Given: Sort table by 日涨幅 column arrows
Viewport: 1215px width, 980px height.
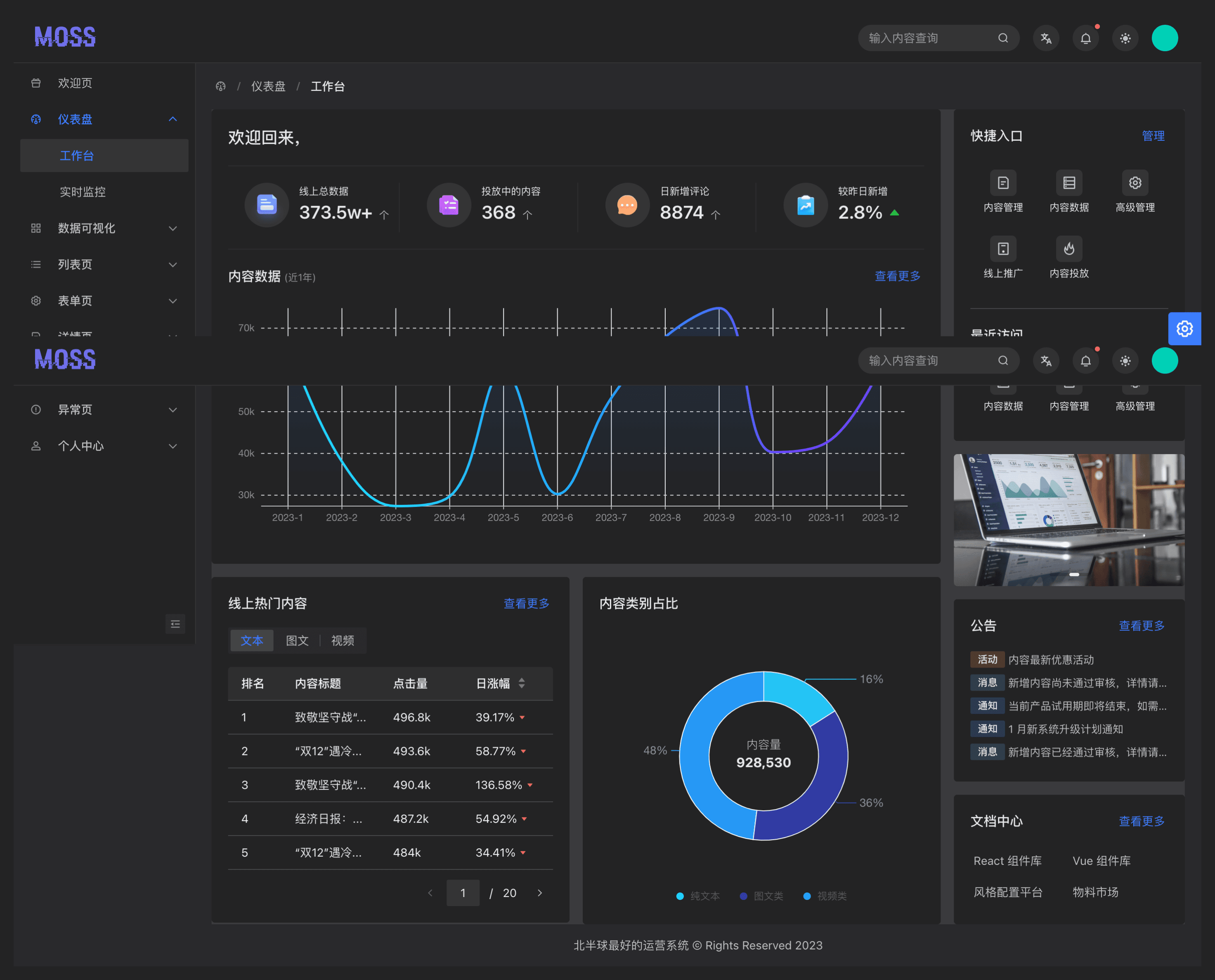Looking at the screenshot, I should 521,683.
